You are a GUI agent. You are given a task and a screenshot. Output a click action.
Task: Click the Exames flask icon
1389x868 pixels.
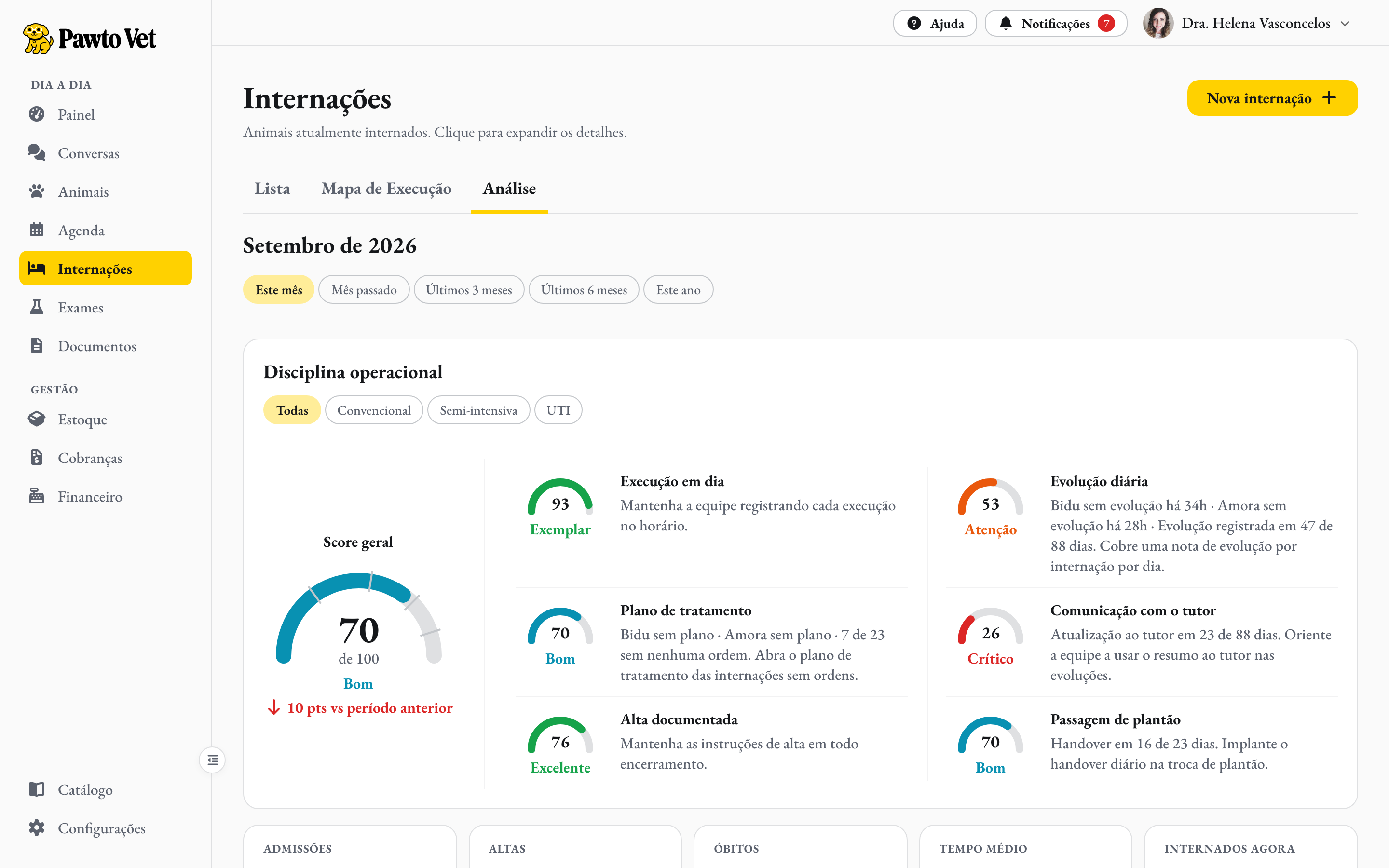[x=37, y=307]
